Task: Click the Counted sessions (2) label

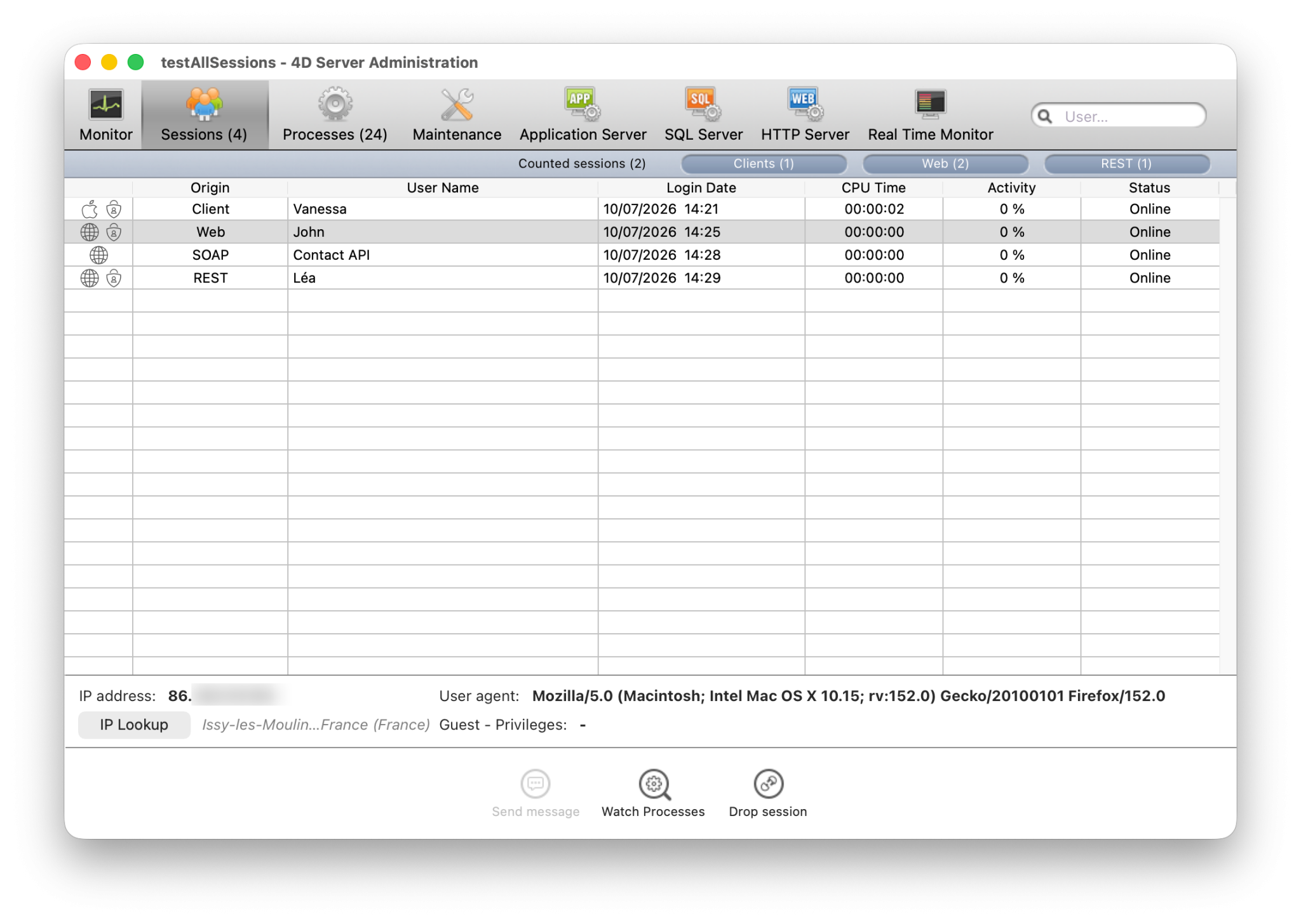Action: pyautogui.click(x=582, y=164)
